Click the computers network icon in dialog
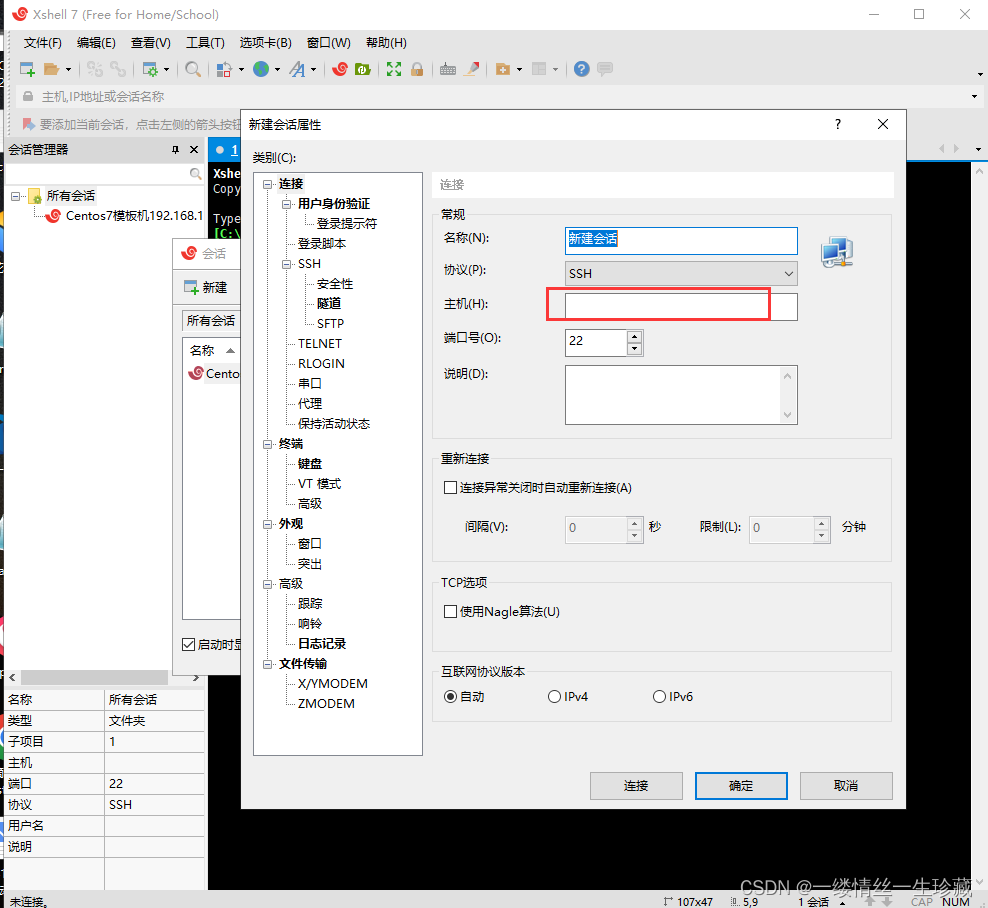The width and height of the screenshot is (988, 908). tap(837, 252)
